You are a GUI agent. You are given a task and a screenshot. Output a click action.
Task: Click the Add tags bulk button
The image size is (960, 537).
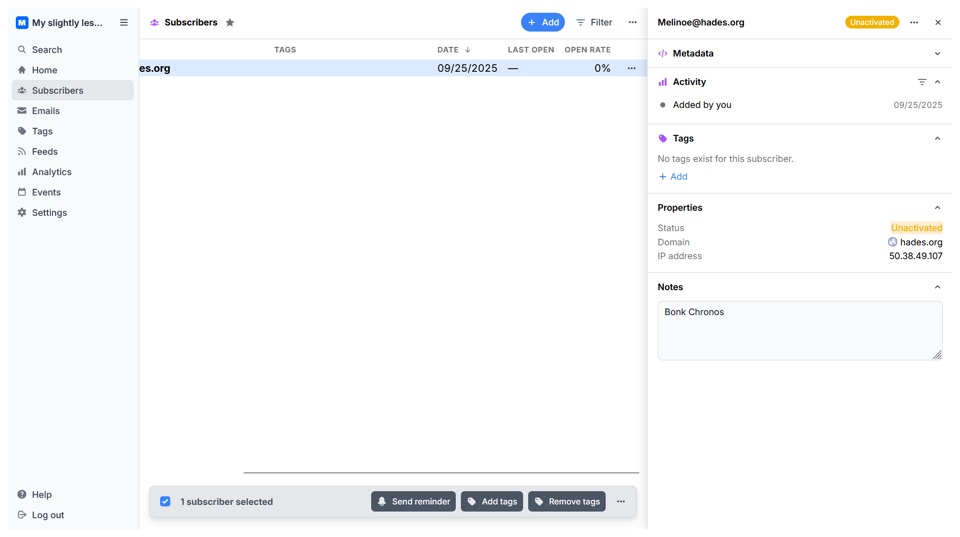(492, 501)
